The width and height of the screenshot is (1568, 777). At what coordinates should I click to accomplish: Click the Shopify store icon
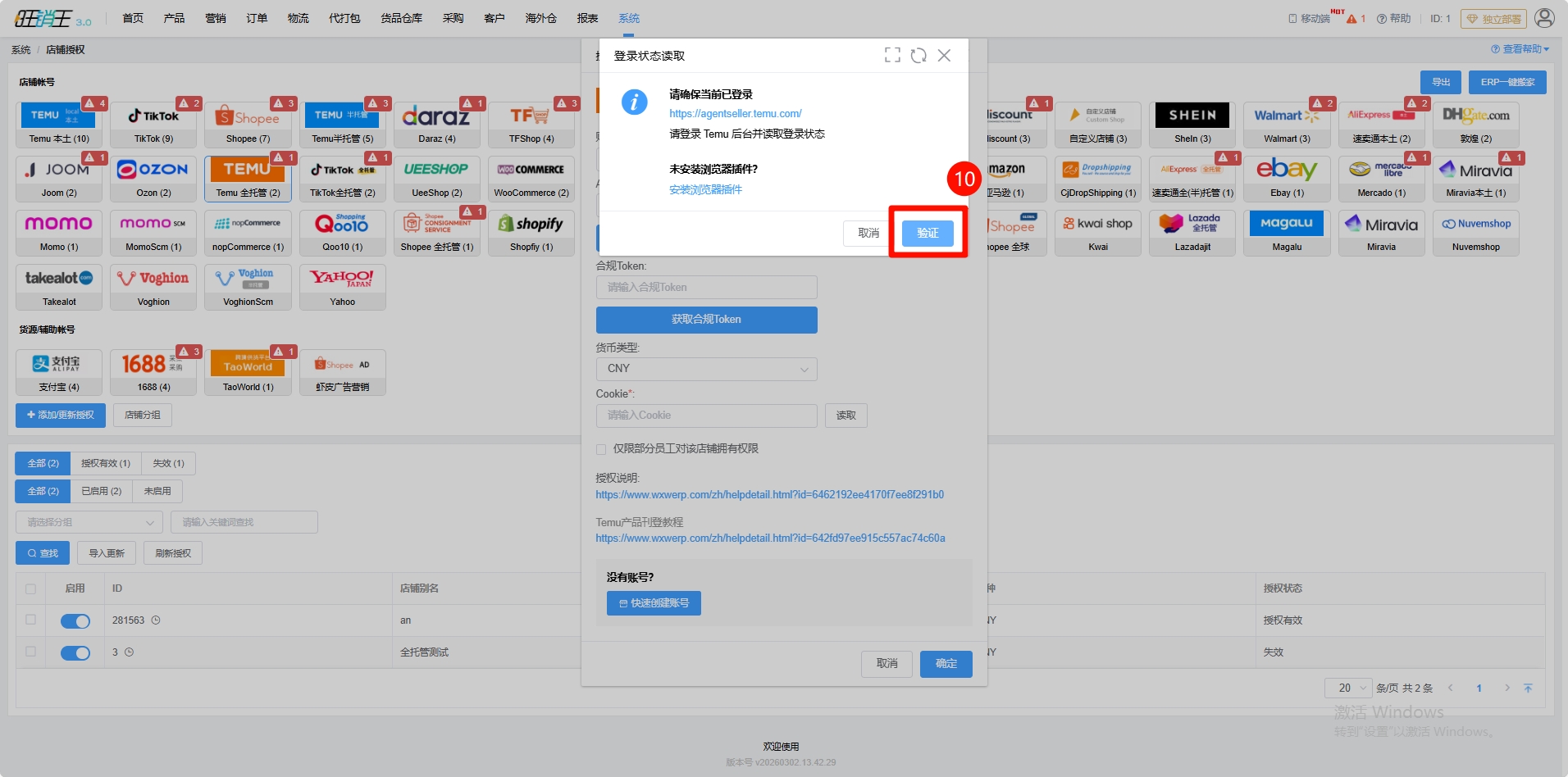[531, 225]
